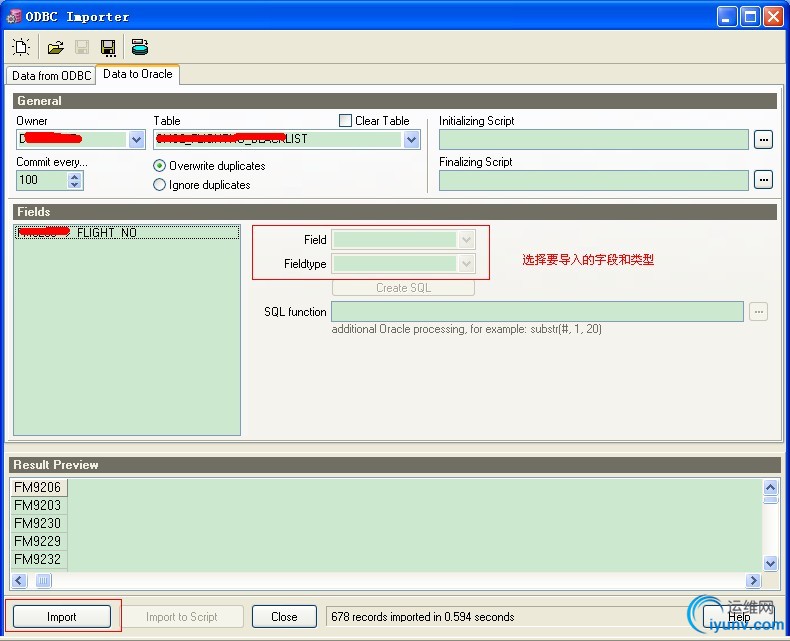Viewport: 790px width, 641px height.
Task: Increase the Commit every value
Action: (75, 176)
